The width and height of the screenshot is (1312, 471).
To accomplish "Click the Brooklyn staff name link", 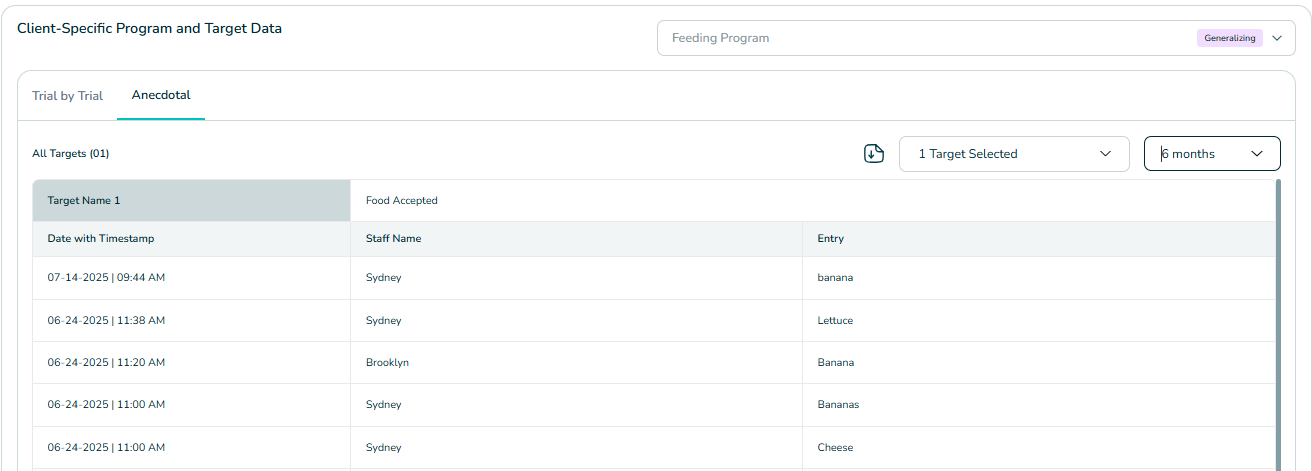I will coord(387,362).
